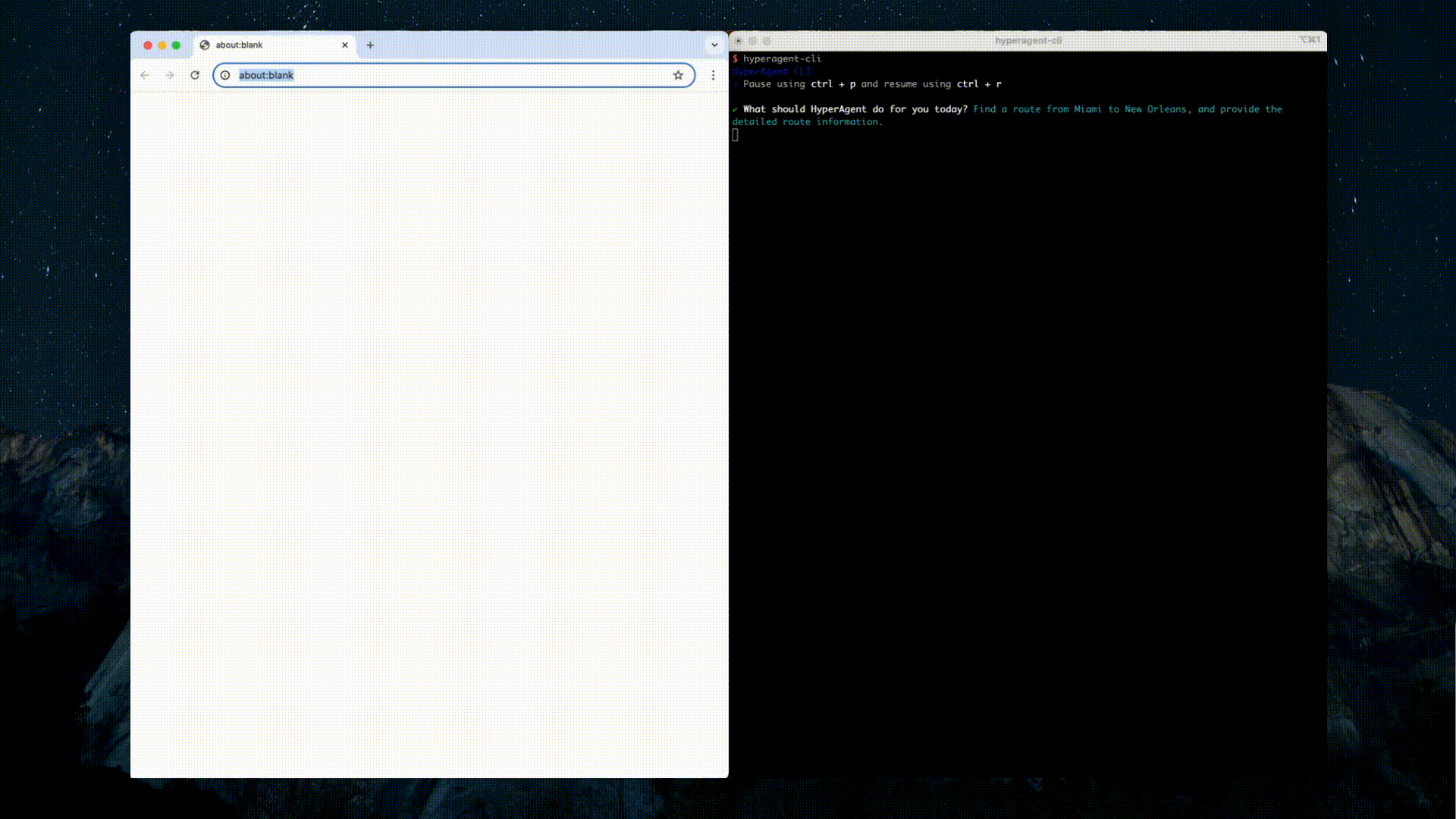1456x819 pixels.
Task: Open the Chrome three-dot menu
Action: (x=713, y=75)
